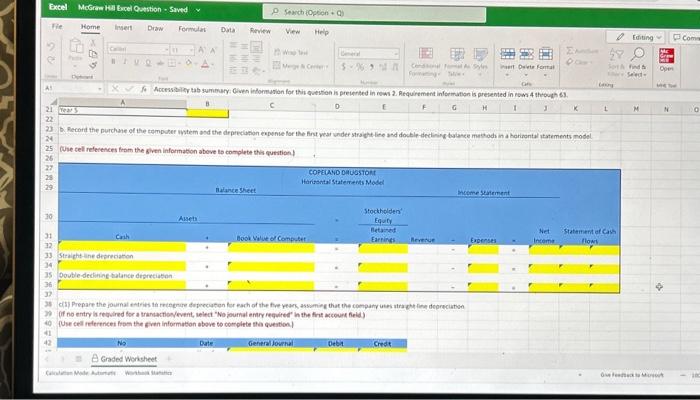The width and height of the screenshot is (700, 400).
Task: Click the Excel app name in title bar
Action: 58,7
